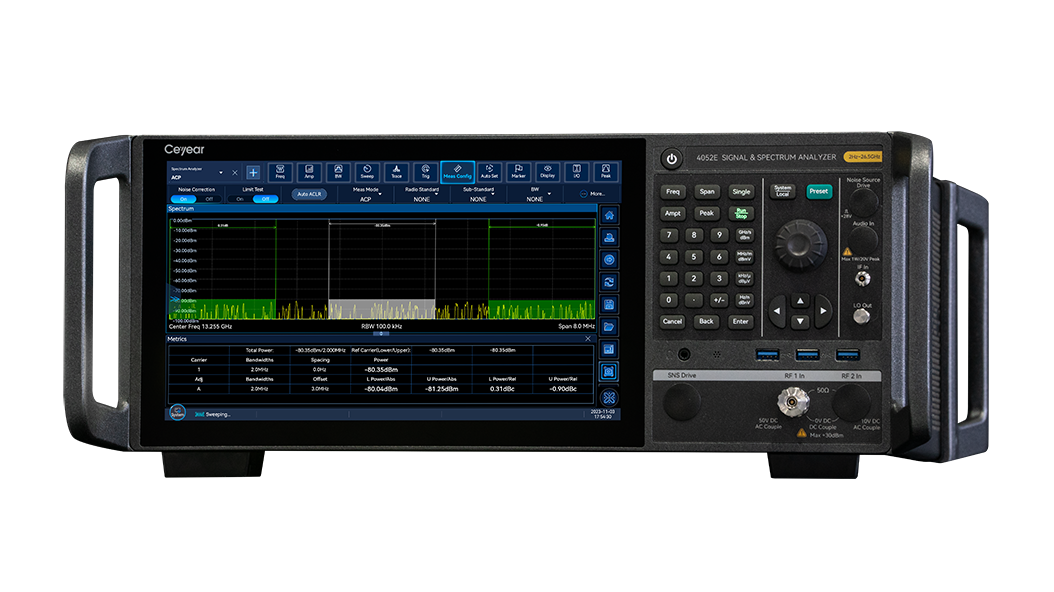Switch Limit Test to On
Screen dimensions: 1054x592
238,199
